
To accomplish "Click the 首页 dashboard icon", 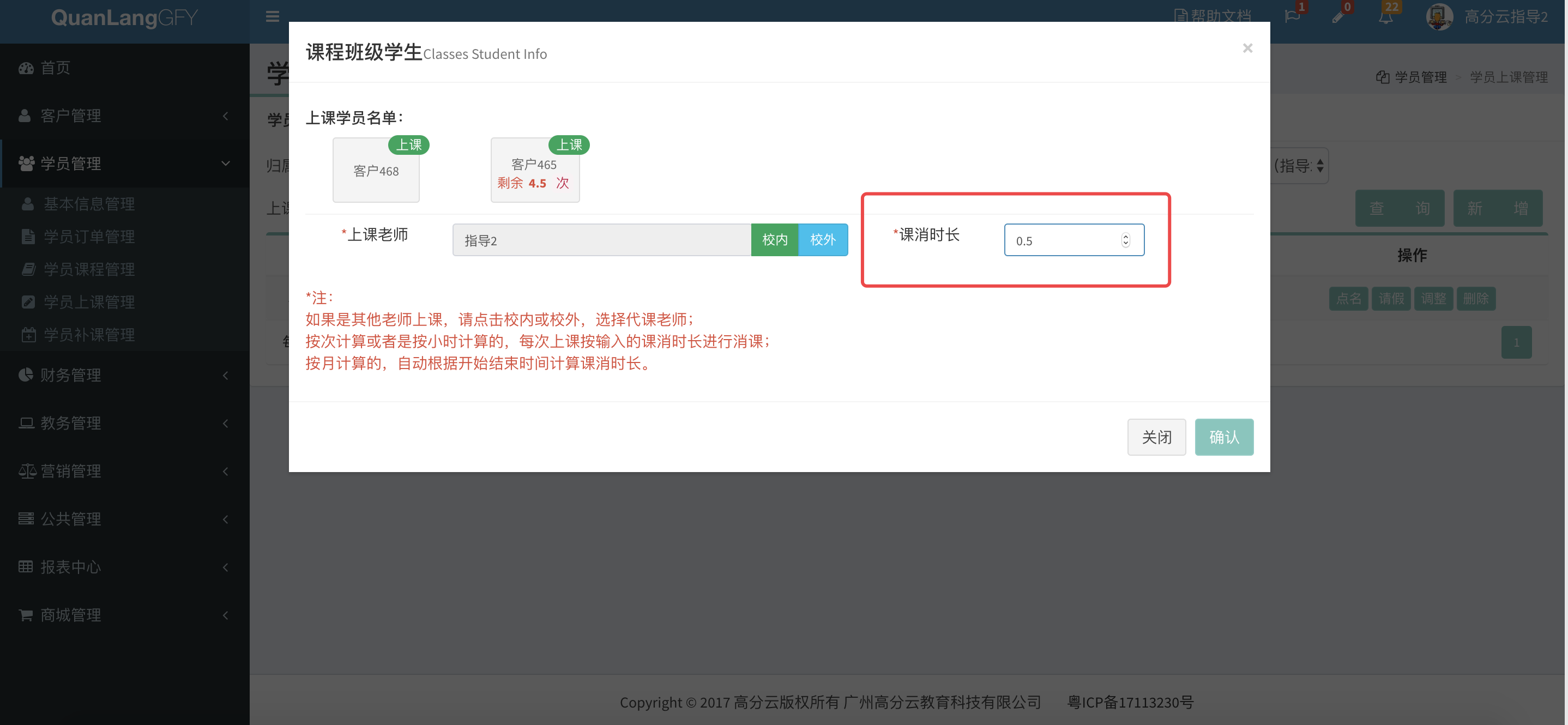I will [x=26, y=68].
